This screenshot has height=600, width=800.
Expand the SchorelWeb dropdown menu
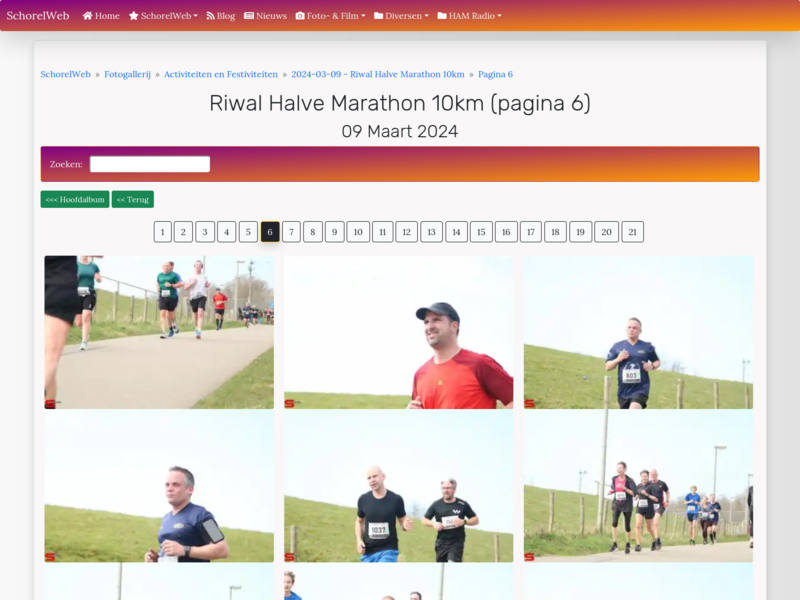tap(163, 16)
